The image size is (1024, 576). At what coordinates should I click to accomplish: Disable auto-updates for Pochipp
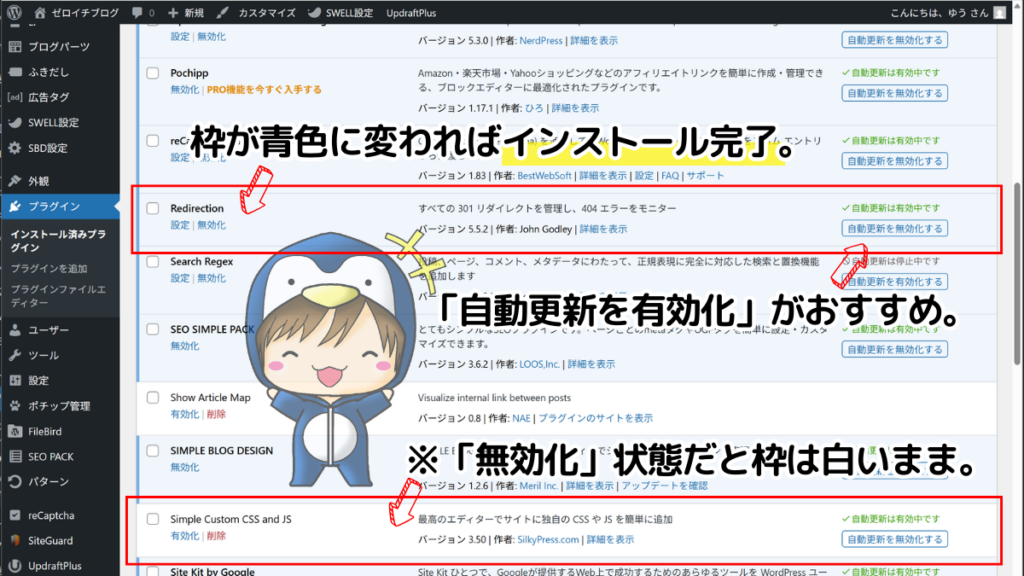point(894,93)
